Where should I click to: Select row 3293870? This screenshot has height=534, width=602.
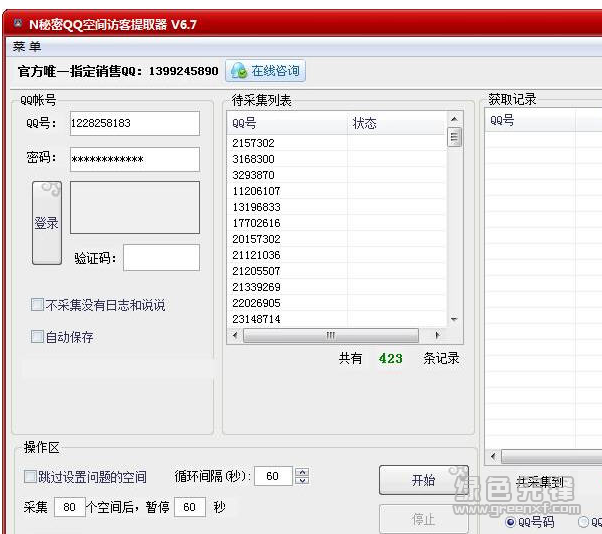coord(337,175)
